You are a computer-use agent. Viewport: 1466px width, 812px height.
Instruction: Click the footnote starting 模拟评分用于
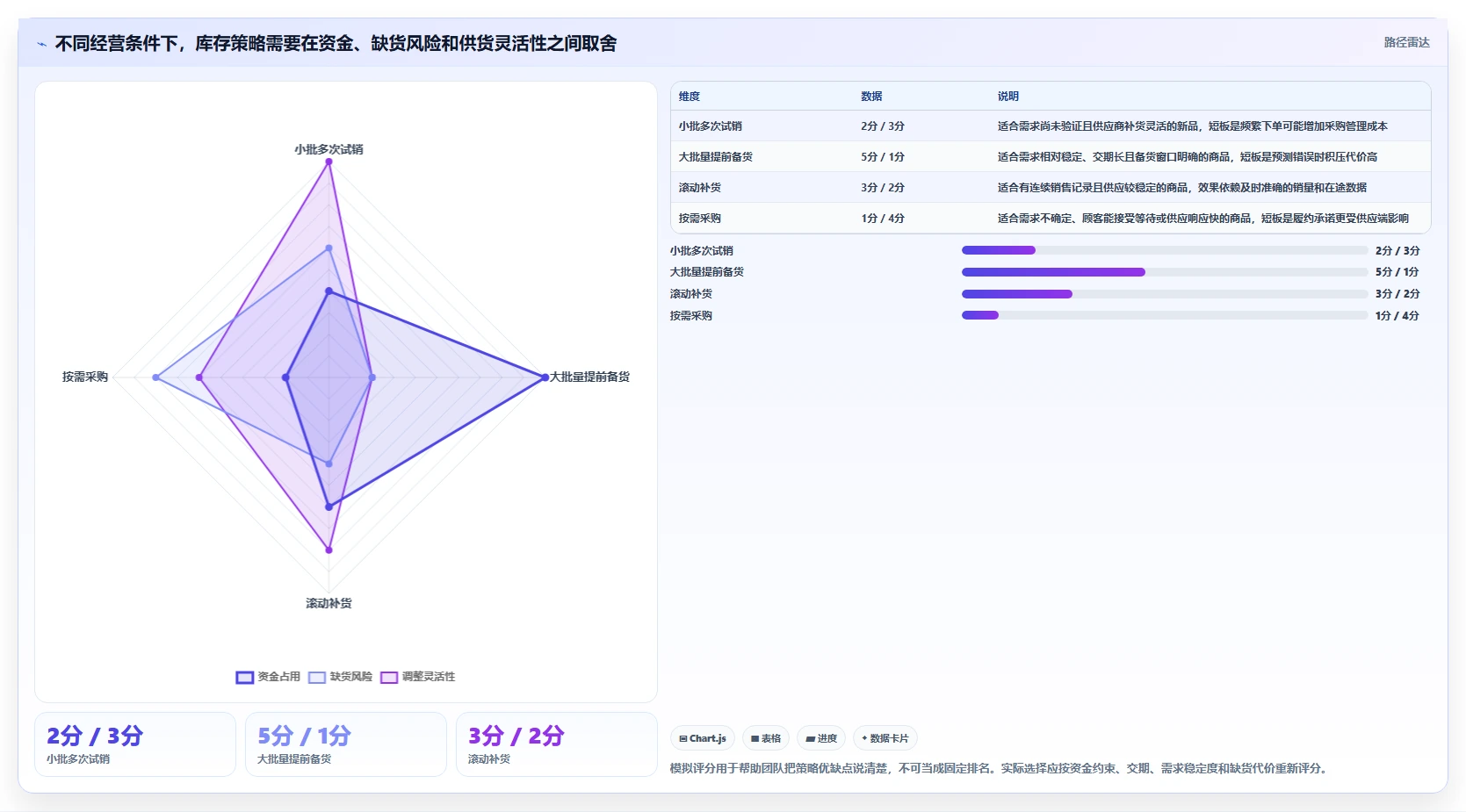[x=1000, y=768]
